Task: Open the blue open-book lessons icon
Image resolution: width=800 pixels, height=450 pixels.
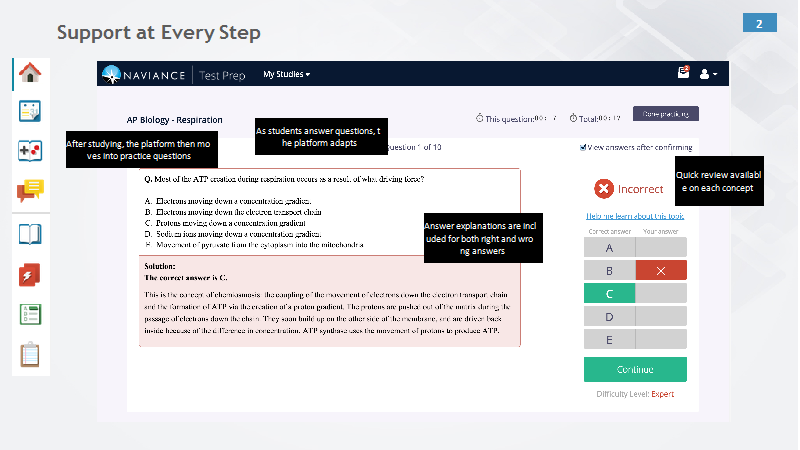Action: coord(30,234)
